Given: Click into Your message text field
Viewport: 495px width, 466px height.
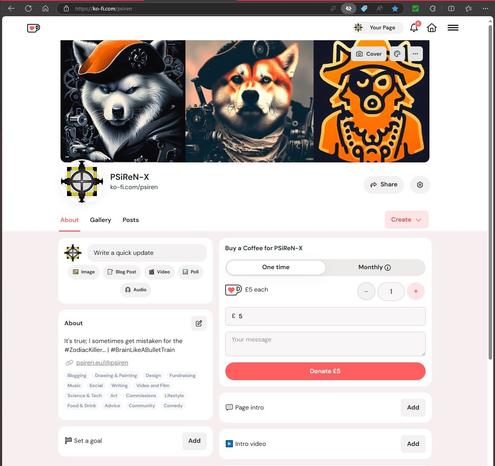Looking at the screenshot, I should pos(325,344).
